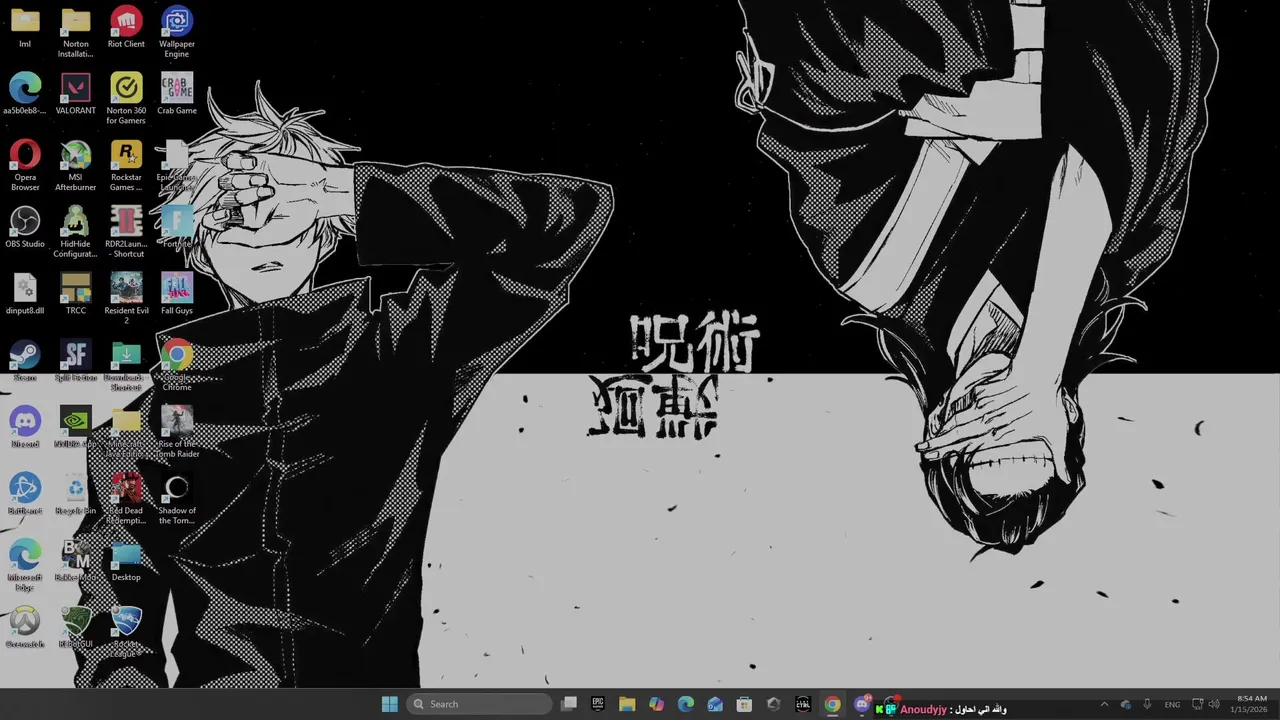
Task: Open the clock showing 8:54 AM
Action: (1251, 704)
